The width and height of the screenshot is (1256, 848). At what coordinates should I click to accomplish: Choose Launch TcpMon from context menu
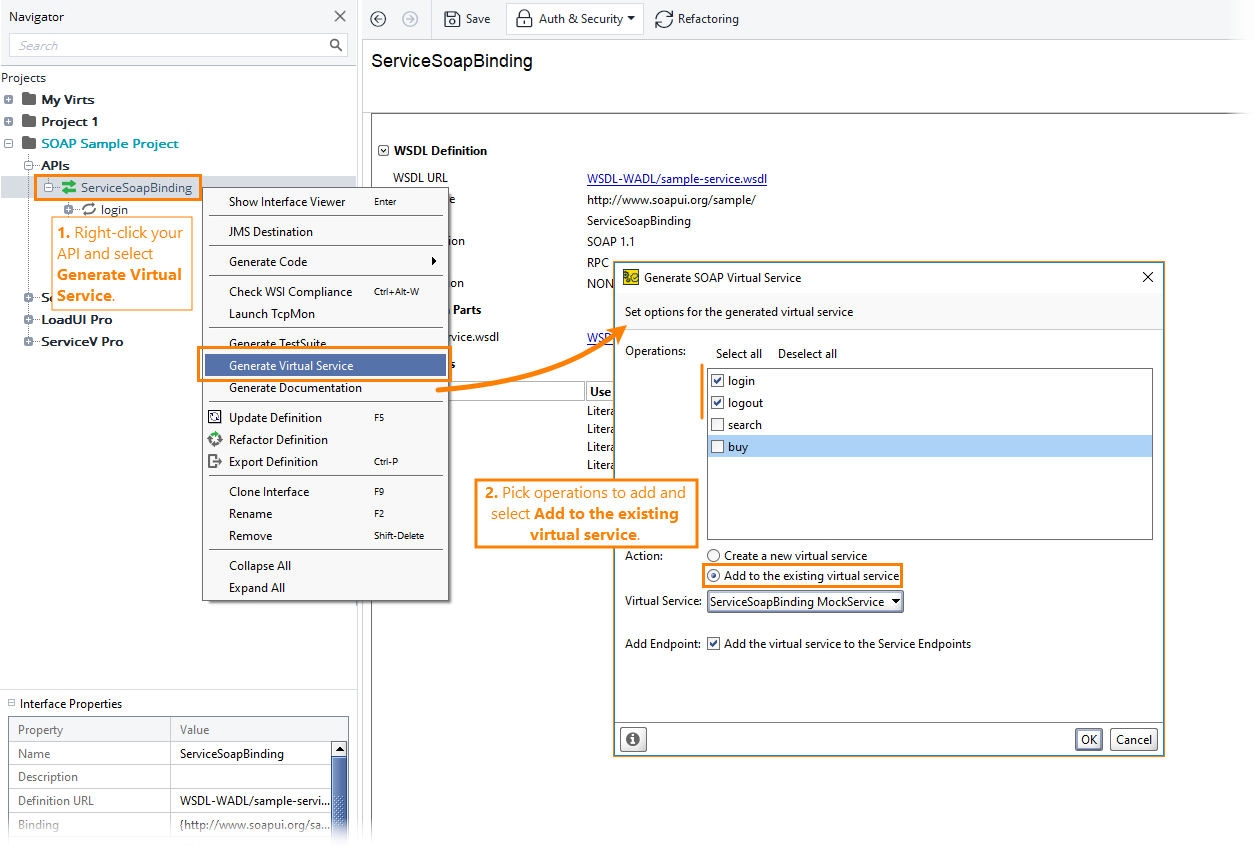(325, 313)
